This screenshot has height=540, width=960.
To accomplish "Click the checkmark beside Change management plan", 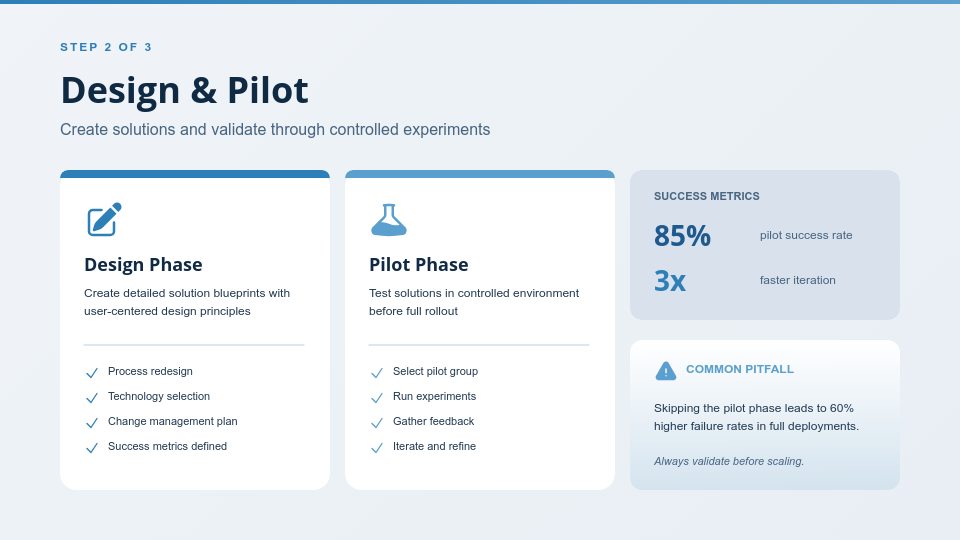I will (92, 423).
